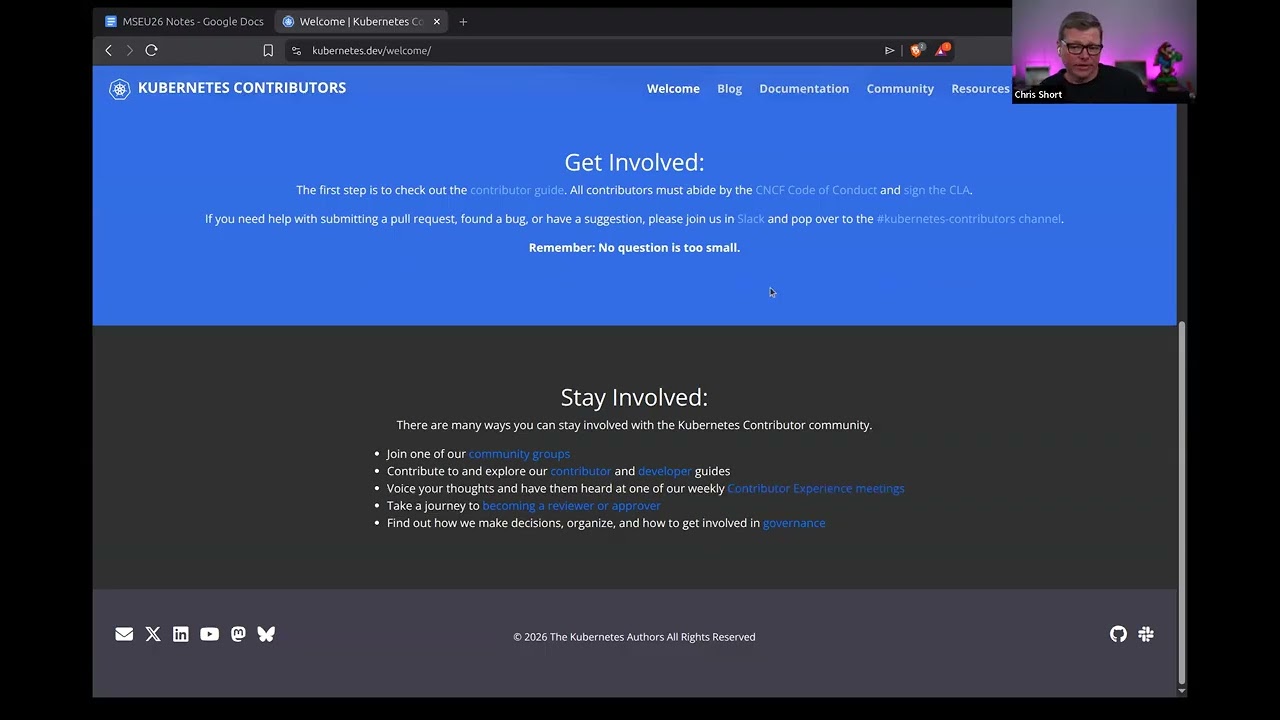Viewport: 1280px width, 720px height.
Task: Open the contributor guides link in the list
Action: tap(580, 471)
